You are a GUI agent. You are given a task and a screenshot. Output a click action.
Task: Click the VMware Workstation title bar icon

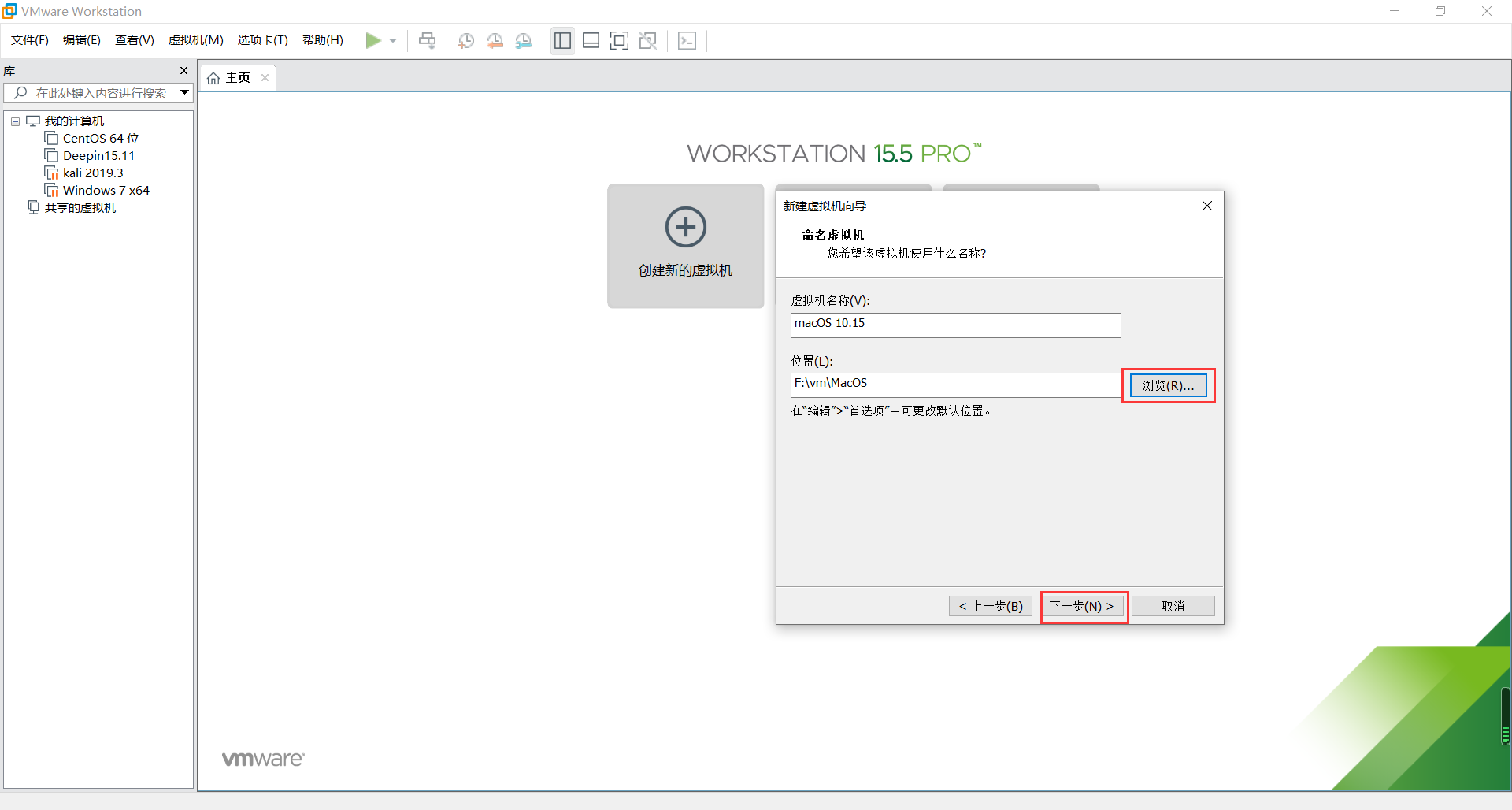9,11
